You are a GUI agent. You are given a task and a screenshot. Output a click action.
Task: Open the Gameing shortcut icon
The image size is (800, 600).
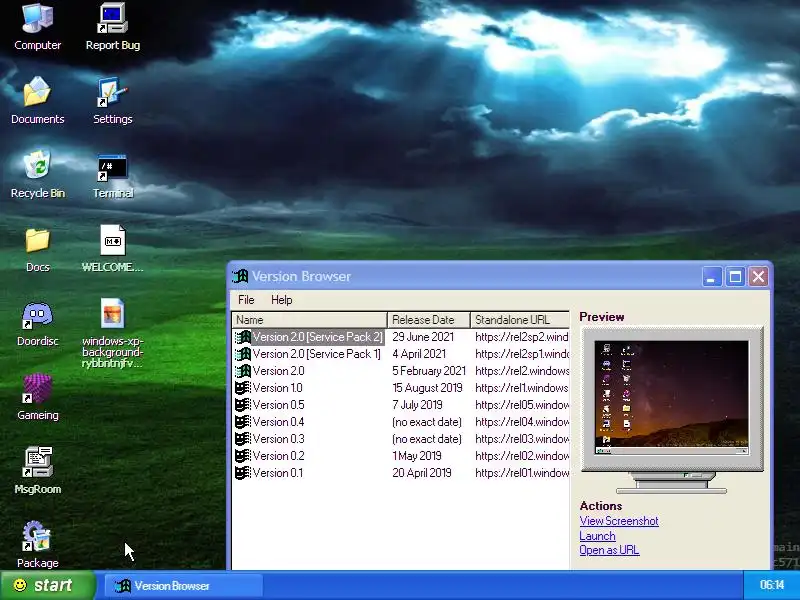point(37,389)
